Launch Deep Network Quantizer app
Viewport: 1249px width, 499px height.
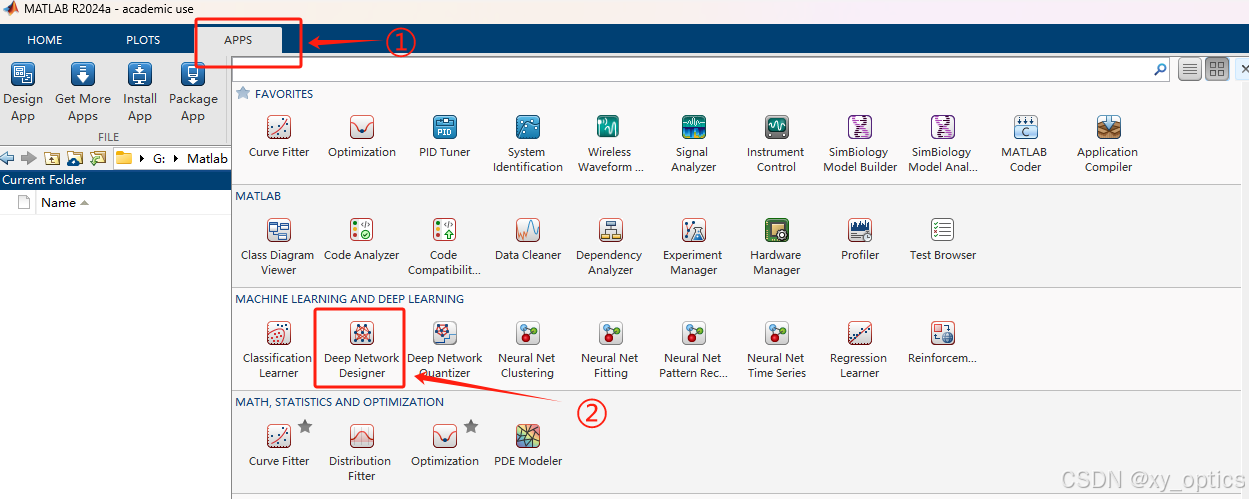tap(445, 349)
